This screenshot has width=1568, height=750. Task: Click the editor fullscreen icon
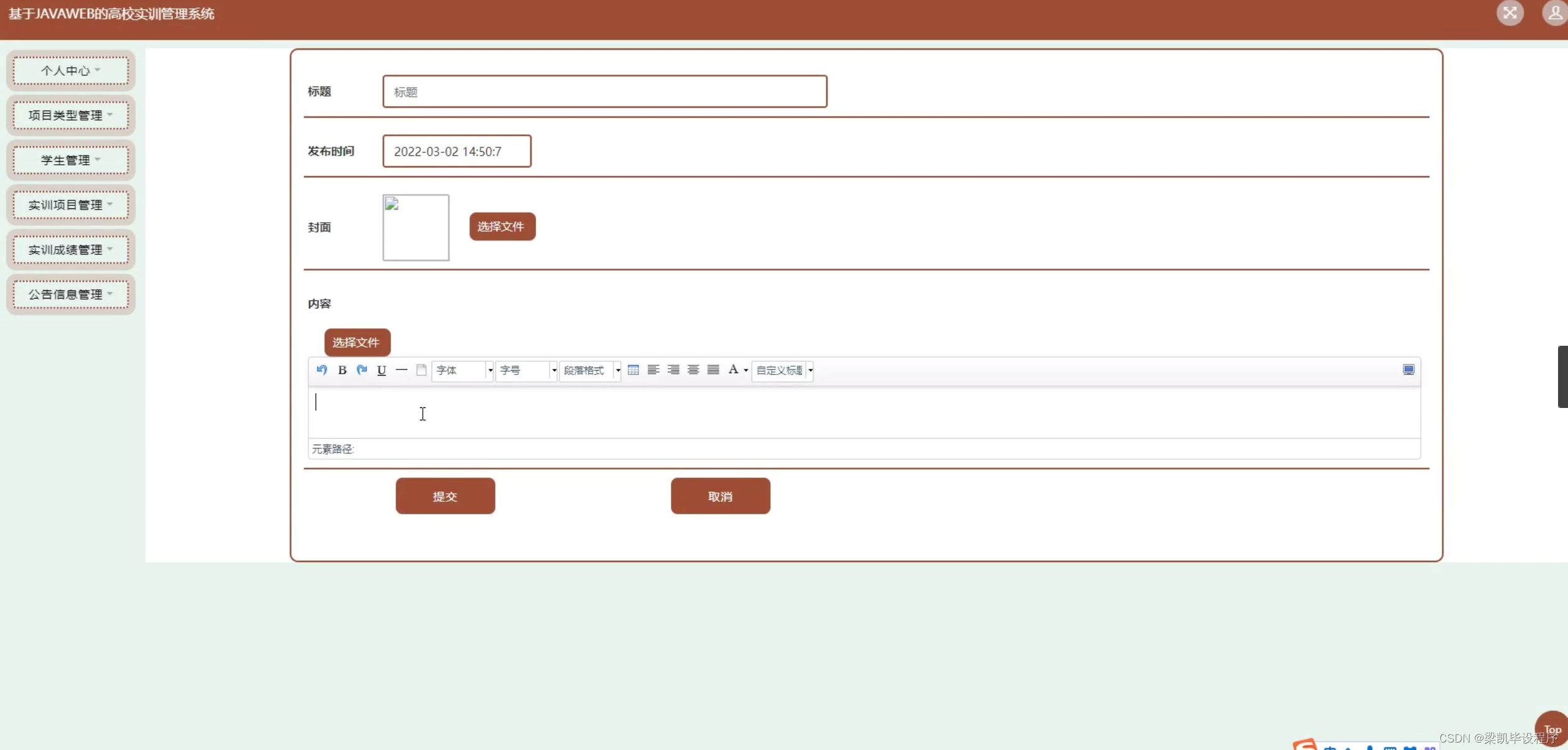pos(1408,370)
